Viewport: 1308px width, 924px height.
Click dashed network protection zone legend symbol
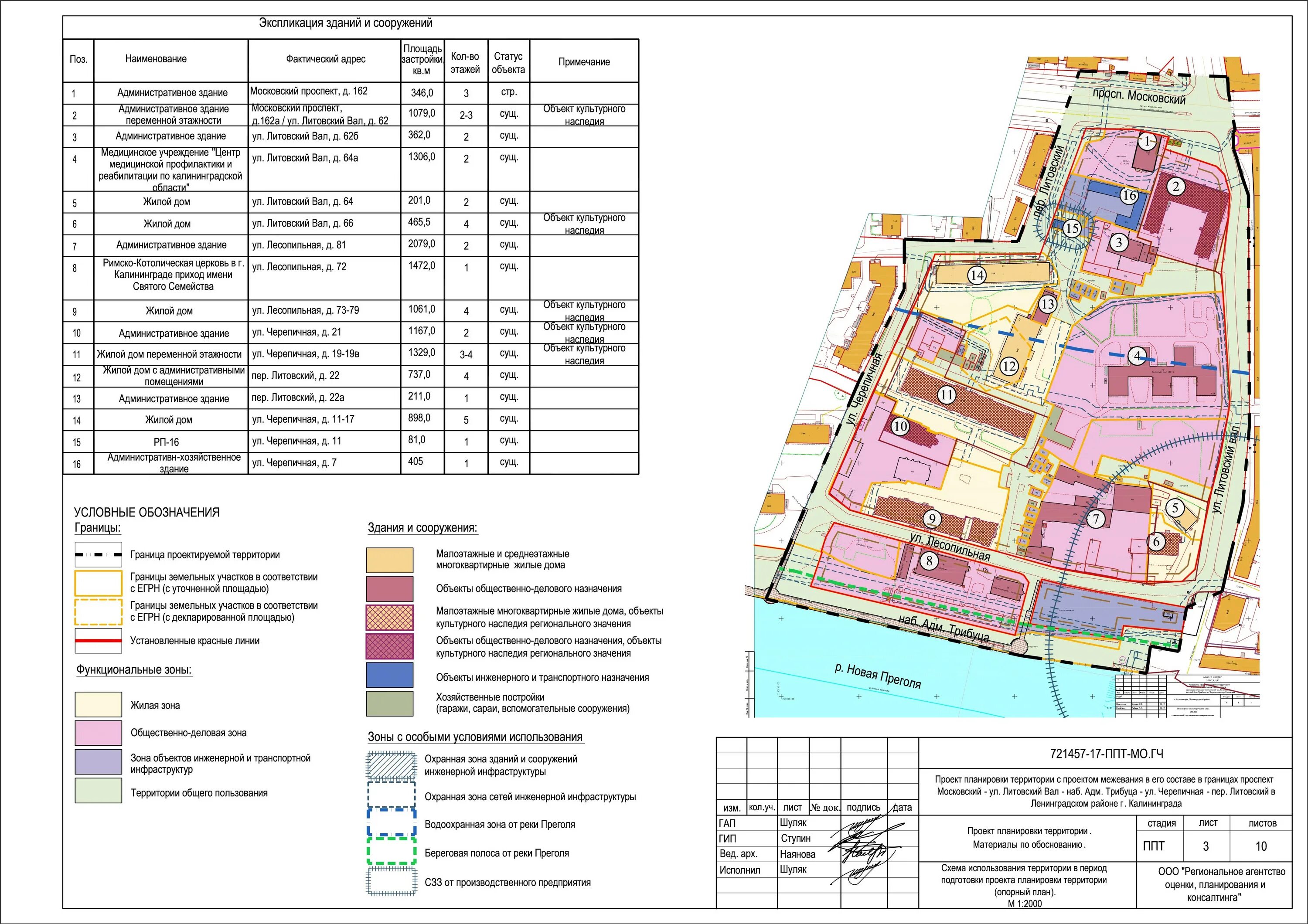392,795
